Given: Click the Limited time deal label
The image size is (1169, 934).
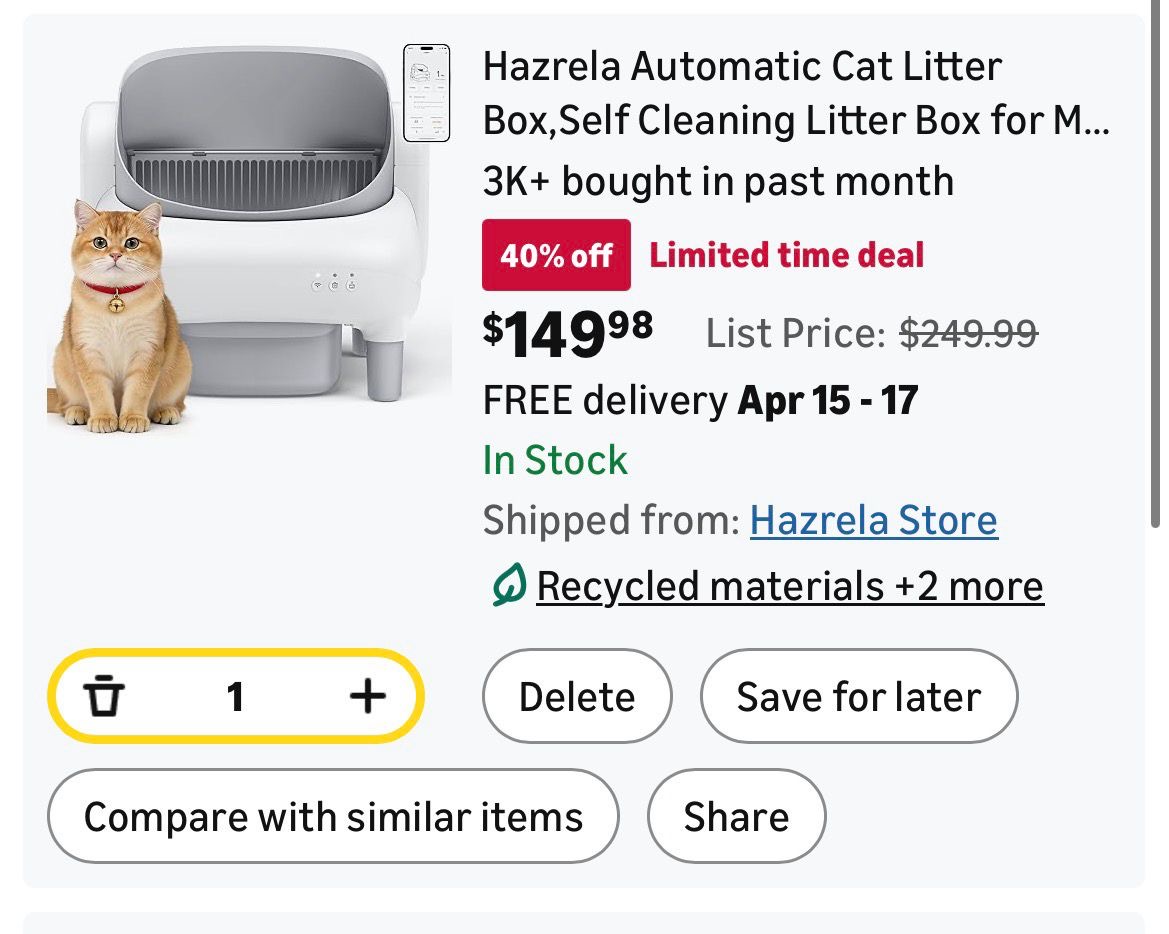Looking at the screenshot, I should pyautogui.click(x=787, y=255).
